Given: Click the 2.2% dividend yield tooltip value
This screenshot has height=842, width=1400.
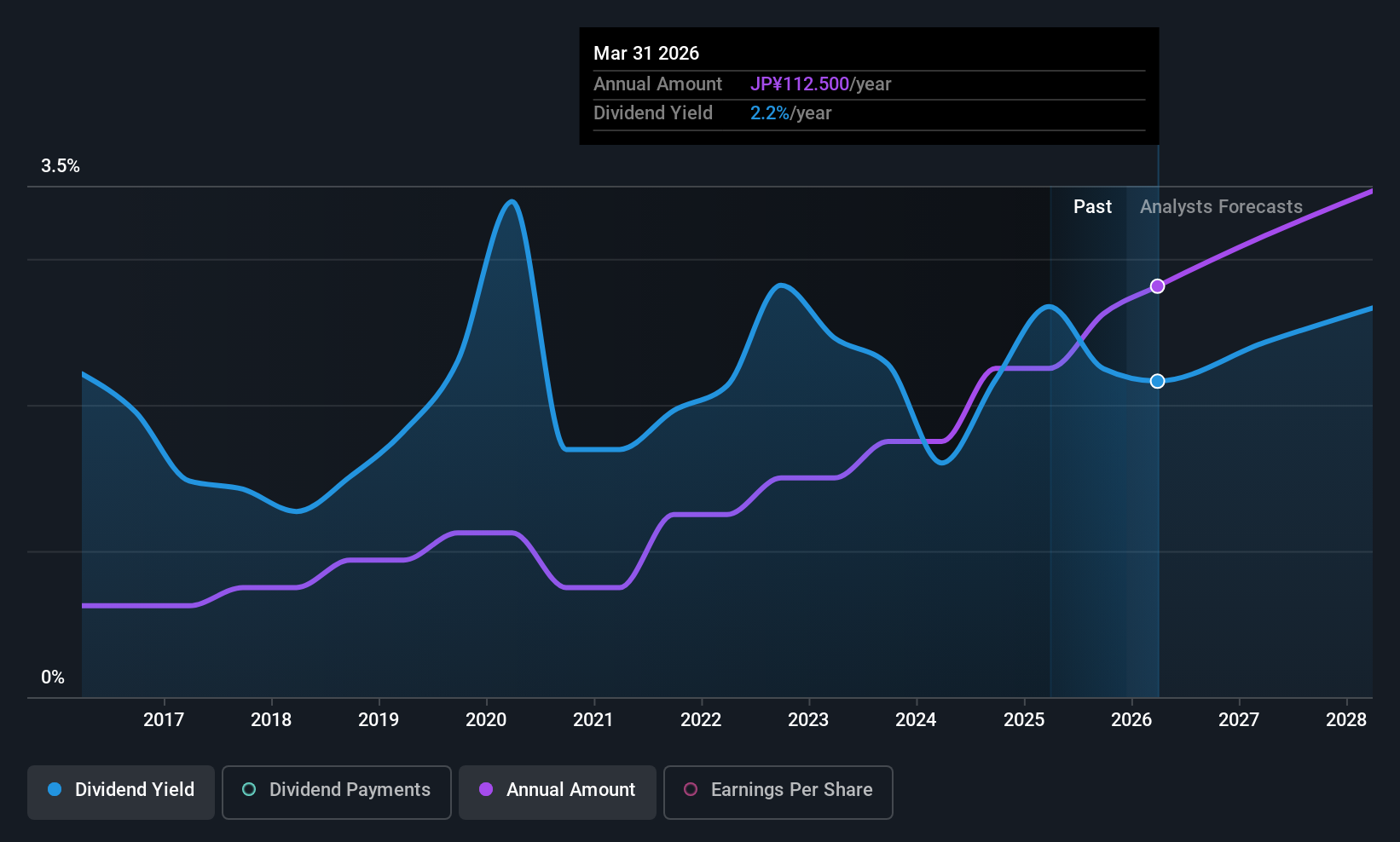Looking at the screenshot, I should click(x=770, y=112).
